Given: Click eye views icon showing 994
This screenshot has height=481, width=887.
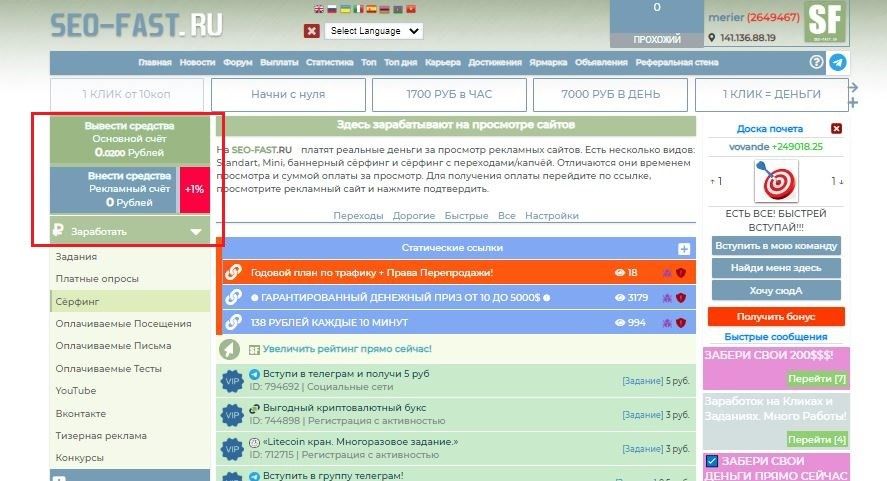Looking at the screenshot, I should [619, 323].
